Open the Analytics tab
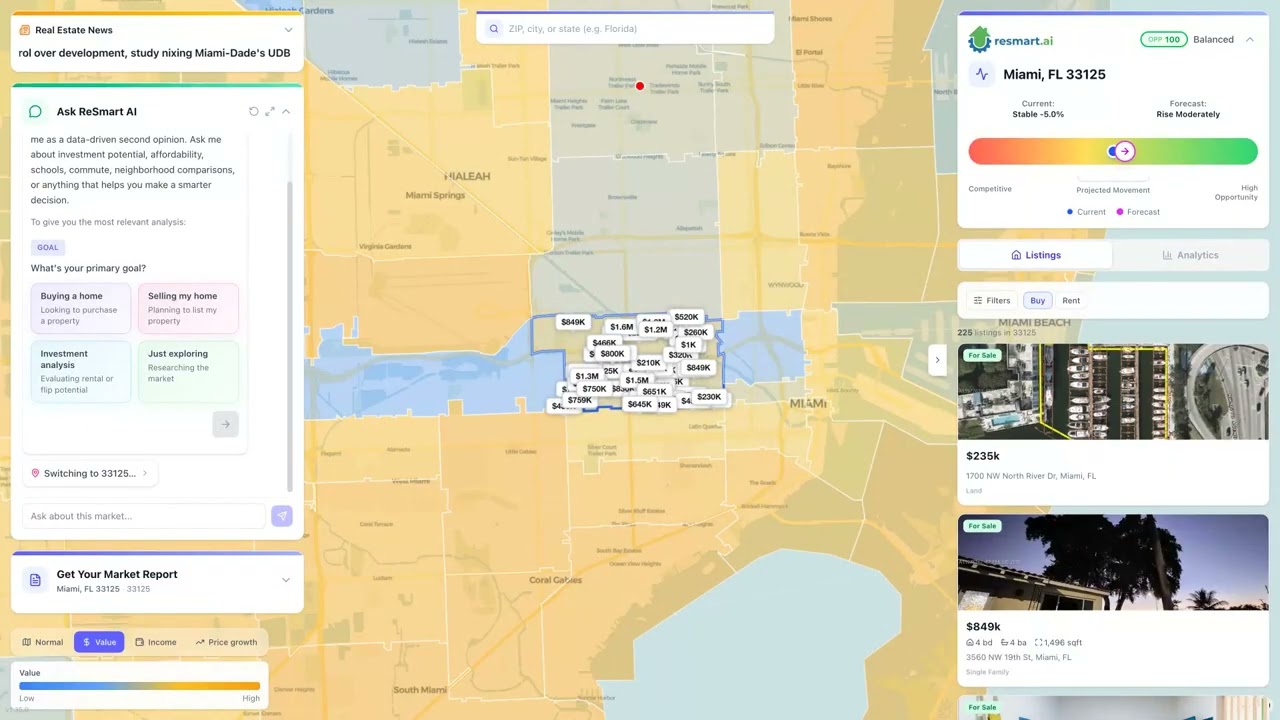1280x720 pixels. (1190, 255)
